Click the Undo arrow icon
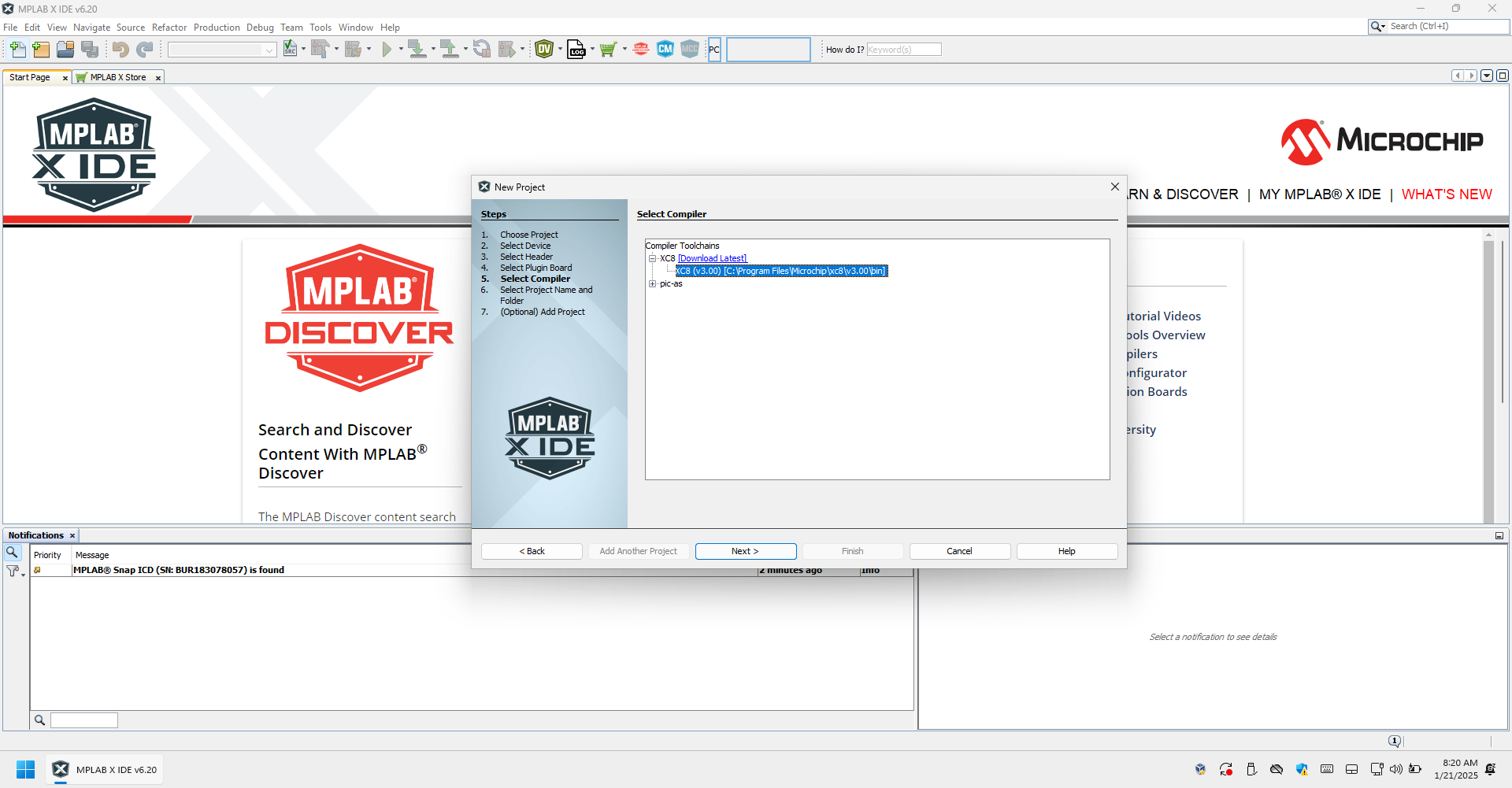Screen dimensions: 1512x788 point(120,50)
